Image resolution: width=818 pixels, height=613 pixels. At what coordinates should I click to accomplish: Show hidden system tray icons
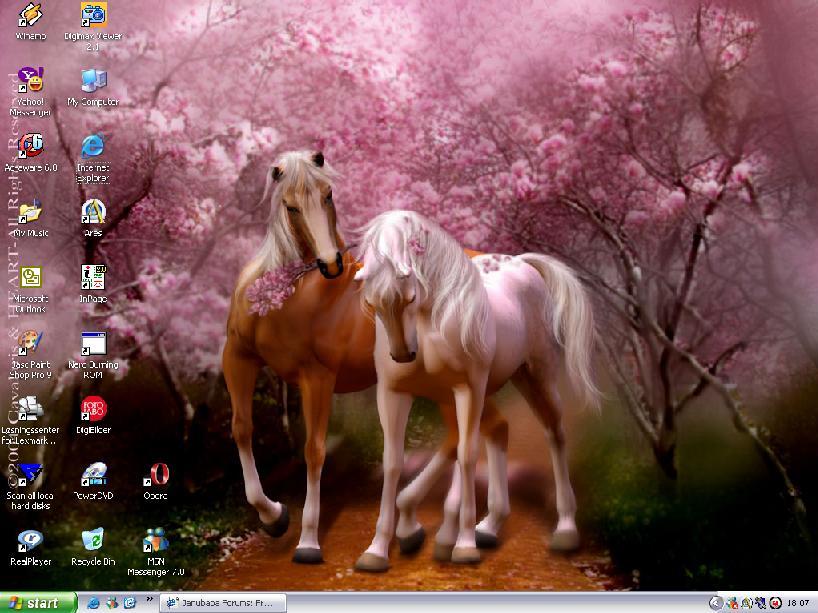tap(716, 603)
